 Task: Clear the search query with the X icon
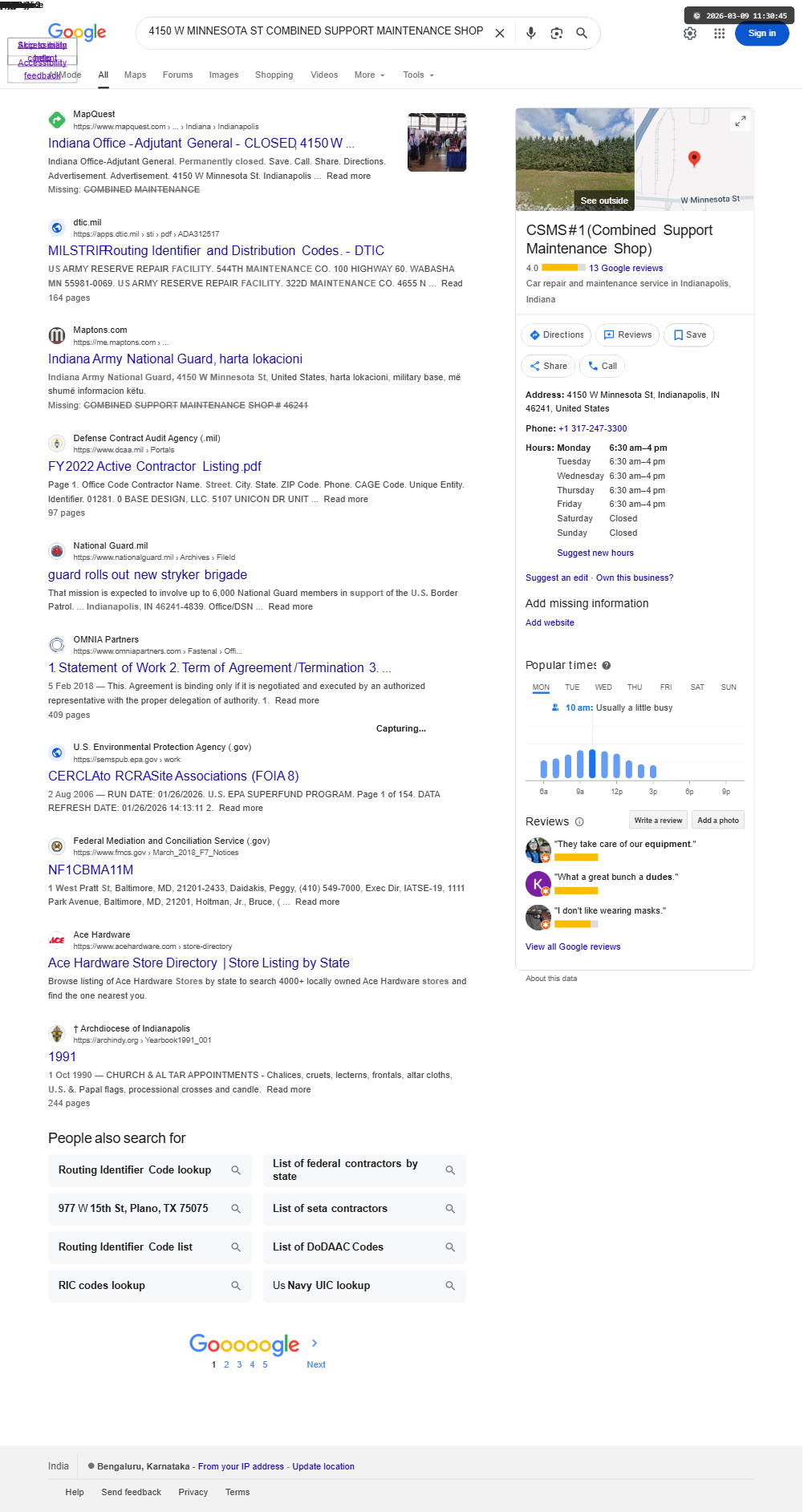(500, 33)
